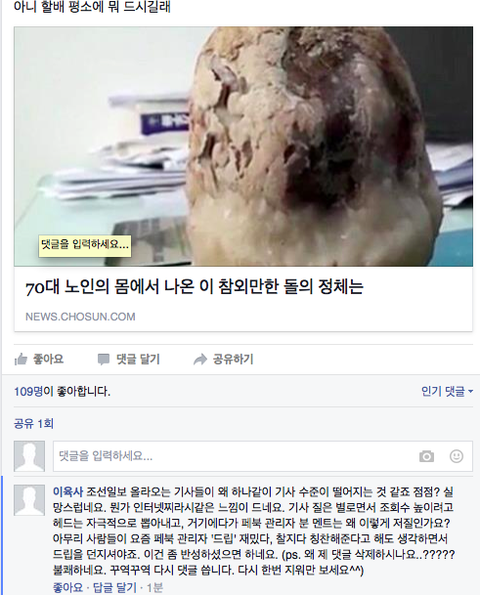Image resolution: width=480 pixels, height=595 pixels.
Task: Click your blank profile avatar beside comment box
Action: [29, 456]
